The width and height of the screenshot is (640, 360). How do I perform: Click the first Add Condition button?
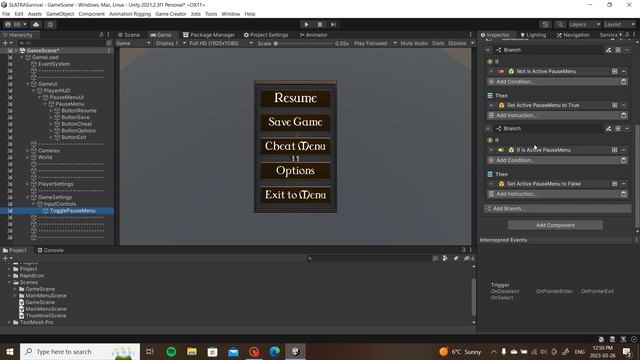pyautogui.click(x=553, y=82)
